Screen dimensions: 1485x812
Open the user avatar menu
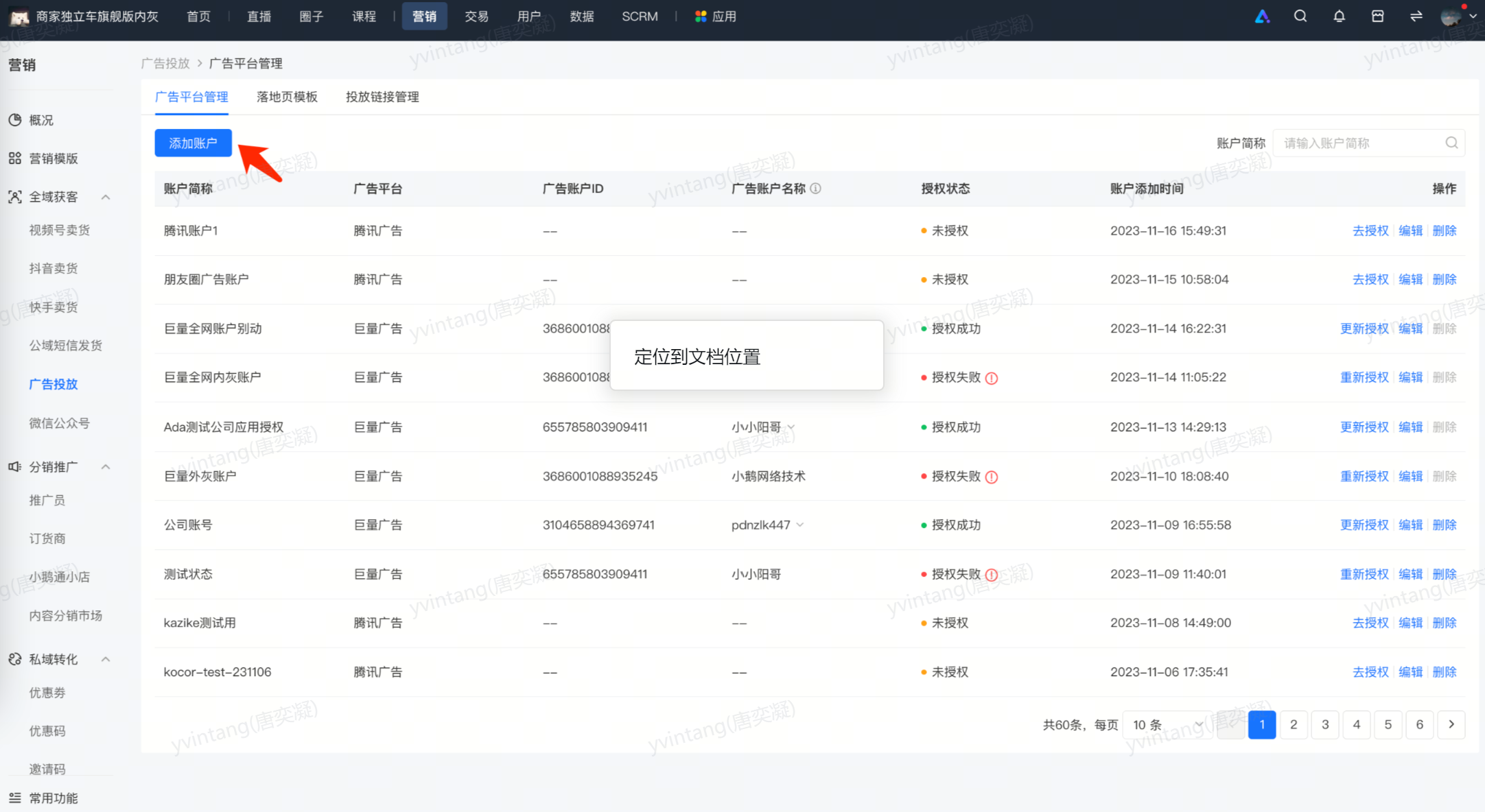coord(1458,16)
